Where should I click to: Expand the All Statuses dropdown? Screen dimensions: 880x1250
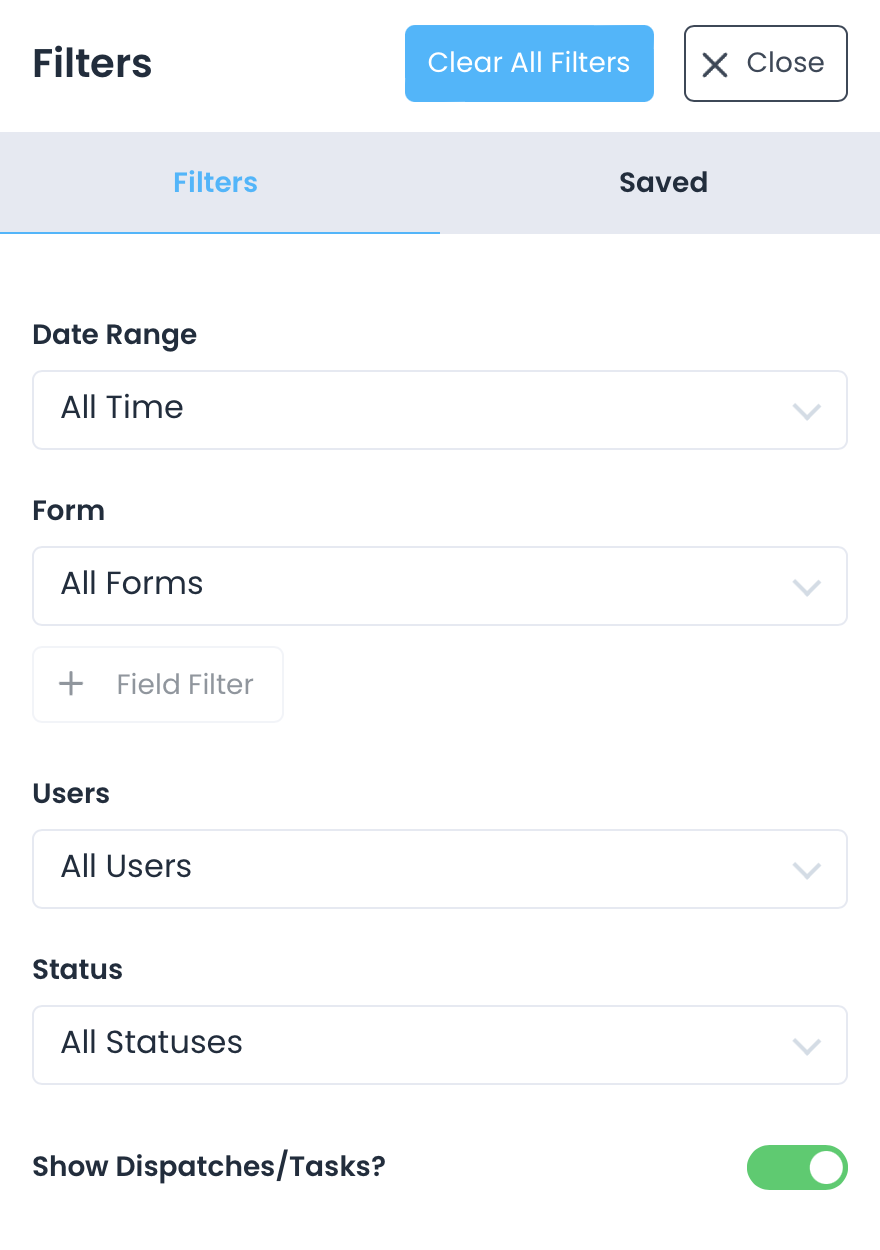click(440, 1045)
